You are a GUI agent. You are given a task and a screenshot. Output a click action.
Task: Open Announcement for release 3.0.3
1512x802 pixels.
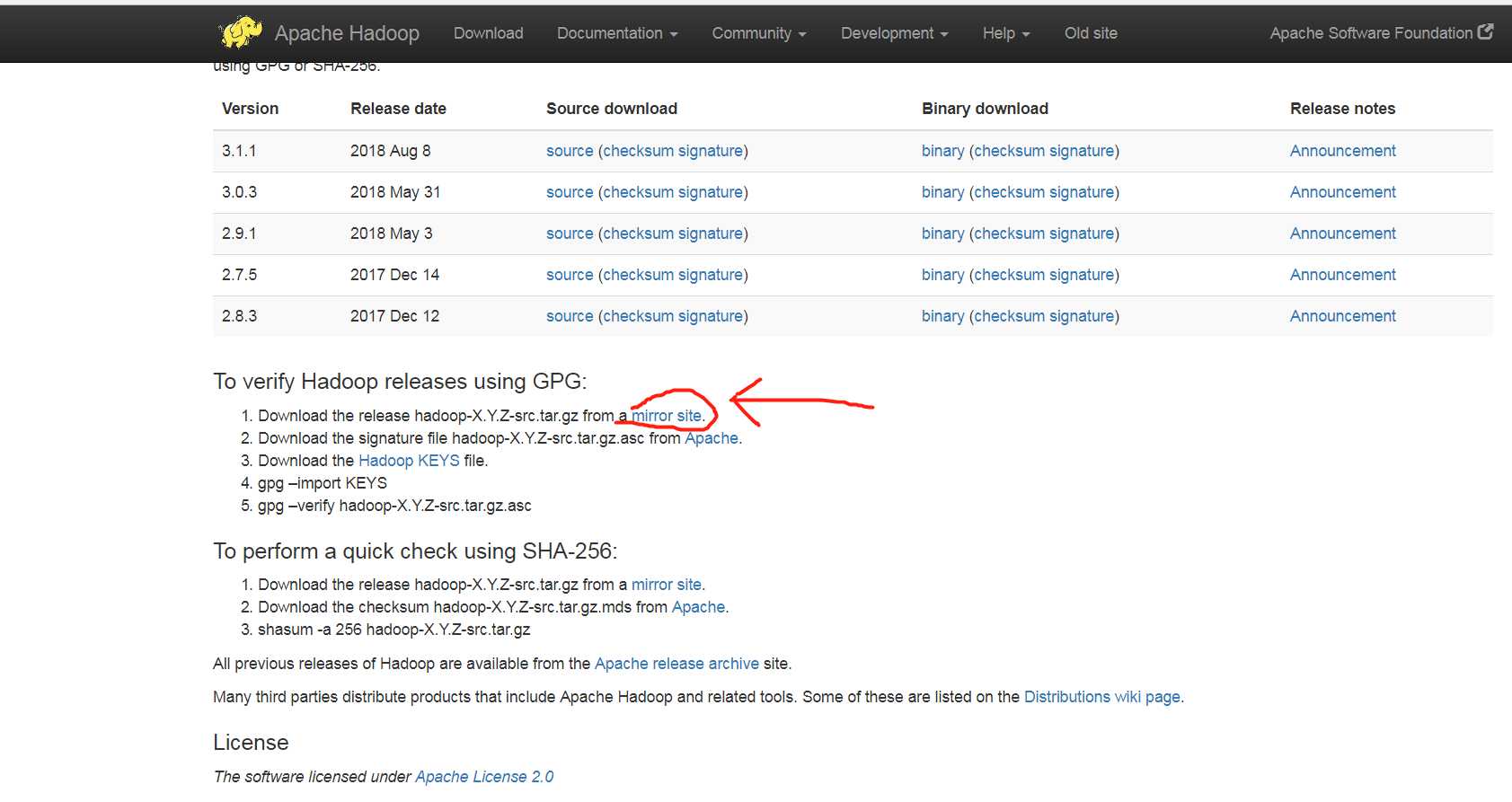coord(1342,192)
